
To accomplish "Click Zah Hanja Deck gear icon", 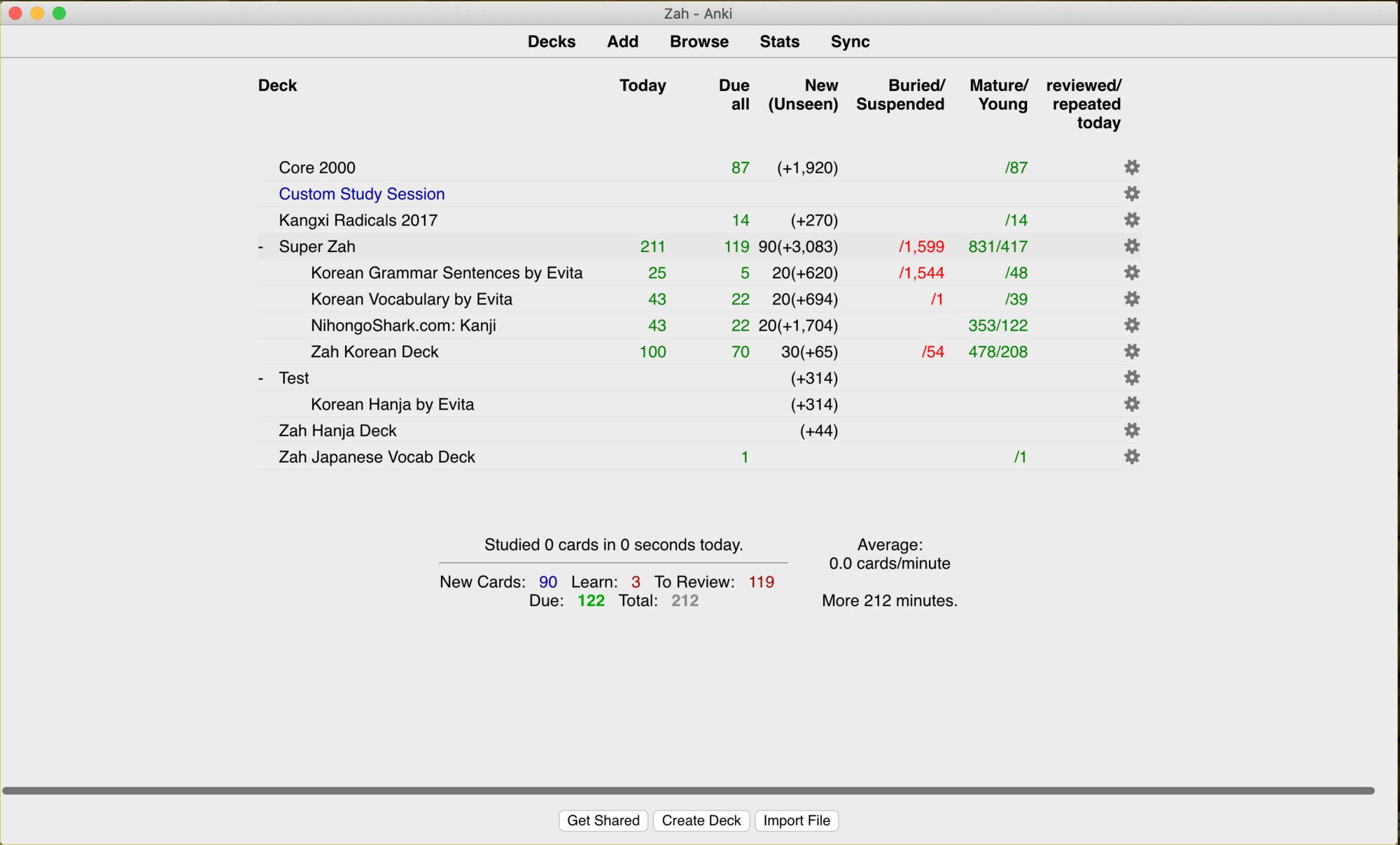I will (1131, 430).
